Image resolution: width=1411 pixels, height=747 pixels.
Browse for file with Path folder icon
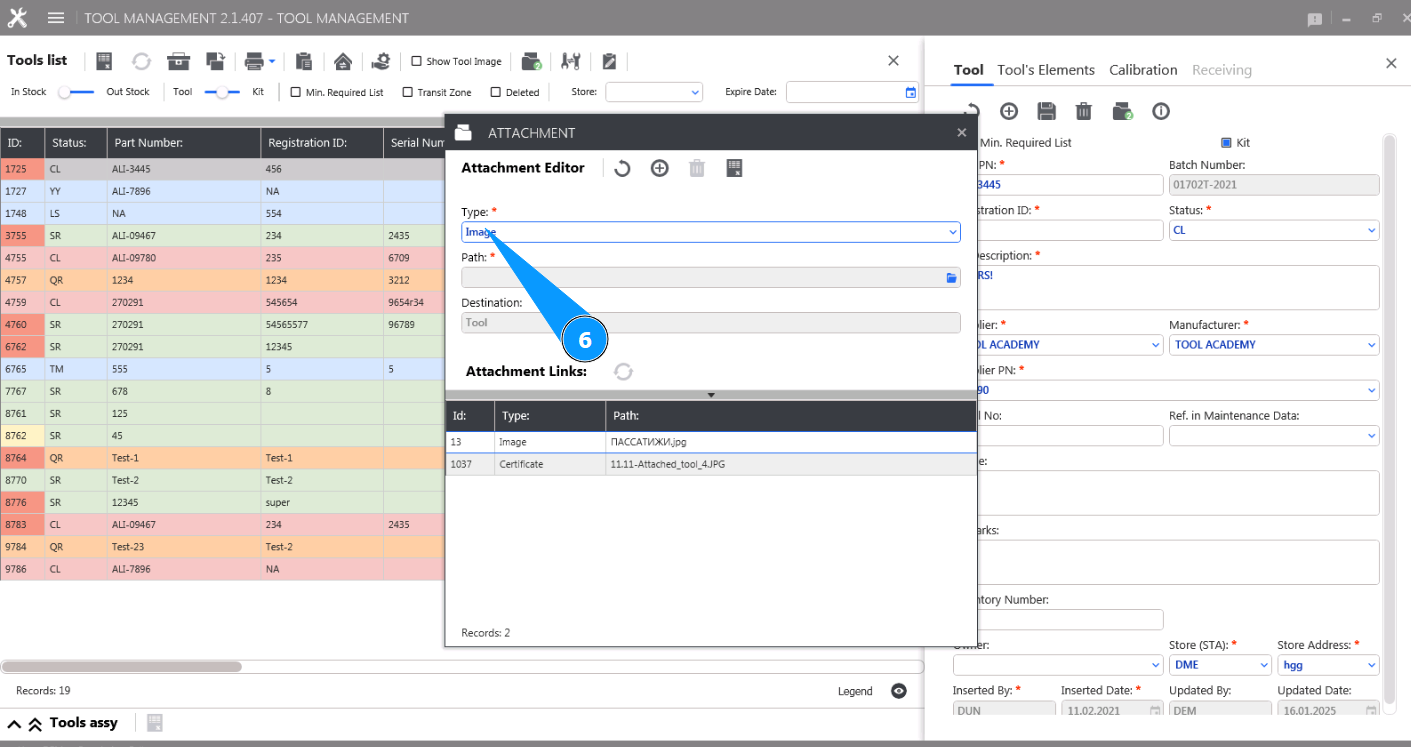[951, 278]
